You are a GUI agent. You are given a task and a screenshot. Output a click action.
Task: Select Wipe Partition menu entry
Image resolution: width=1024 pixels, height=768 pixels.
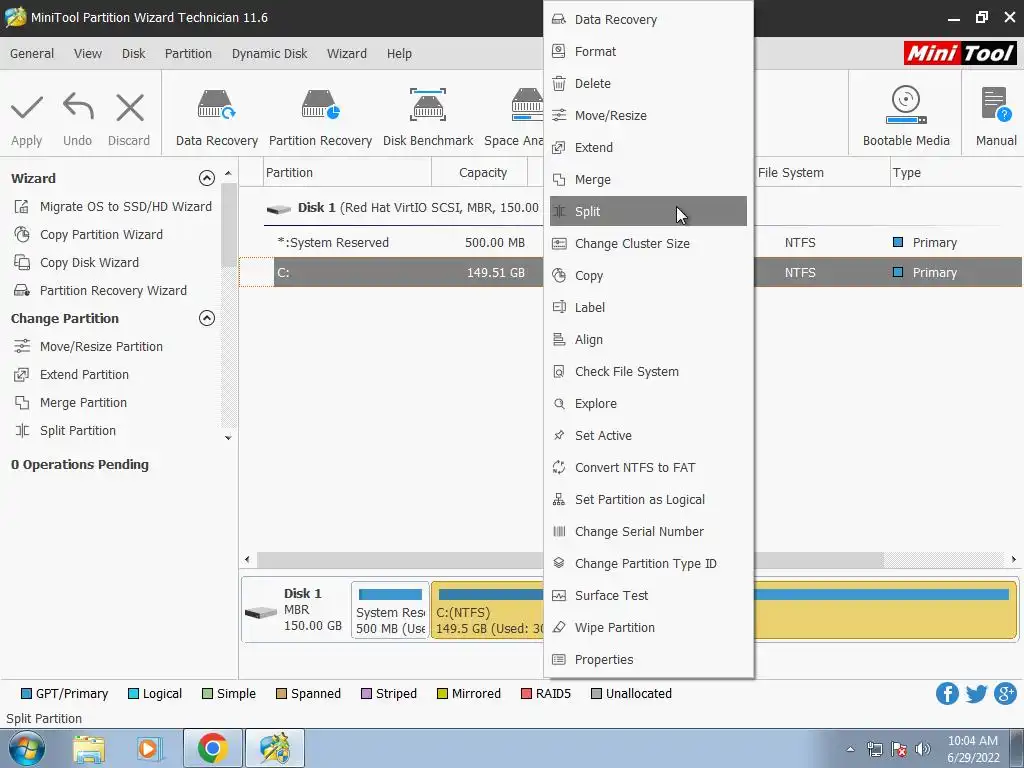(x=648, y=628)
